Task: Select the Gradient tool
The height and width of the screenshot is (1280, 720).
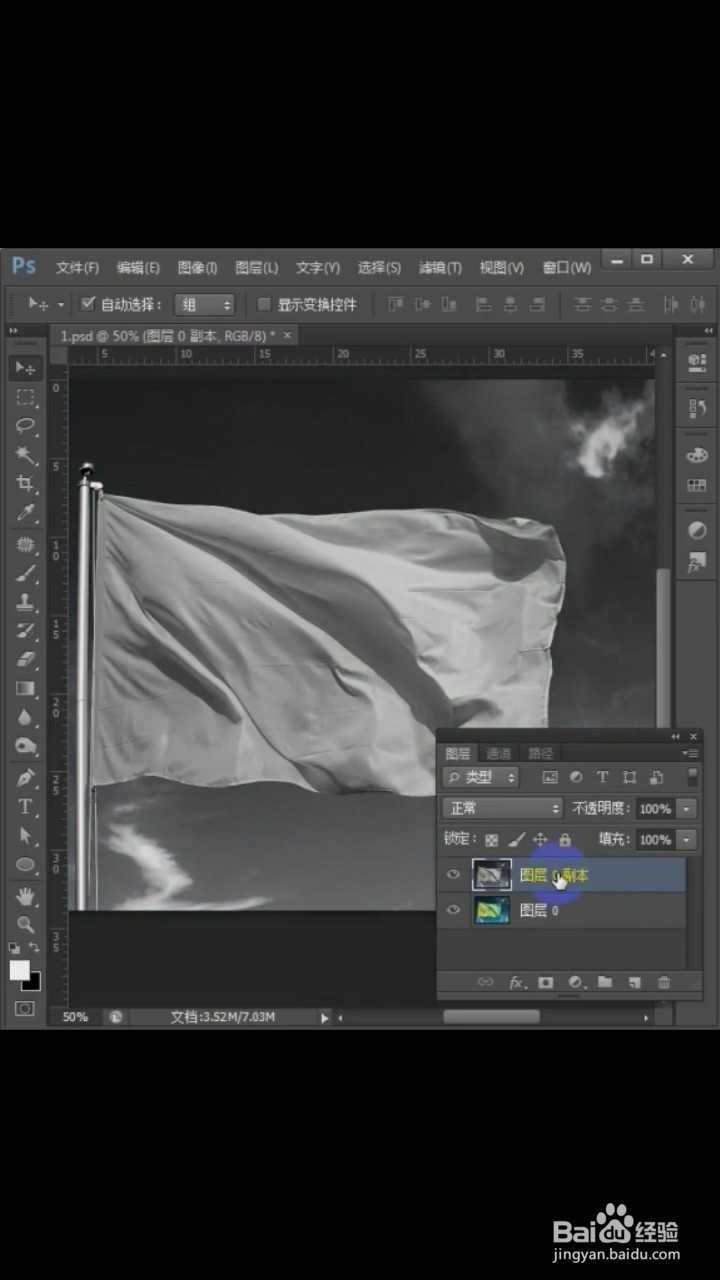Action: pos(25,689)
